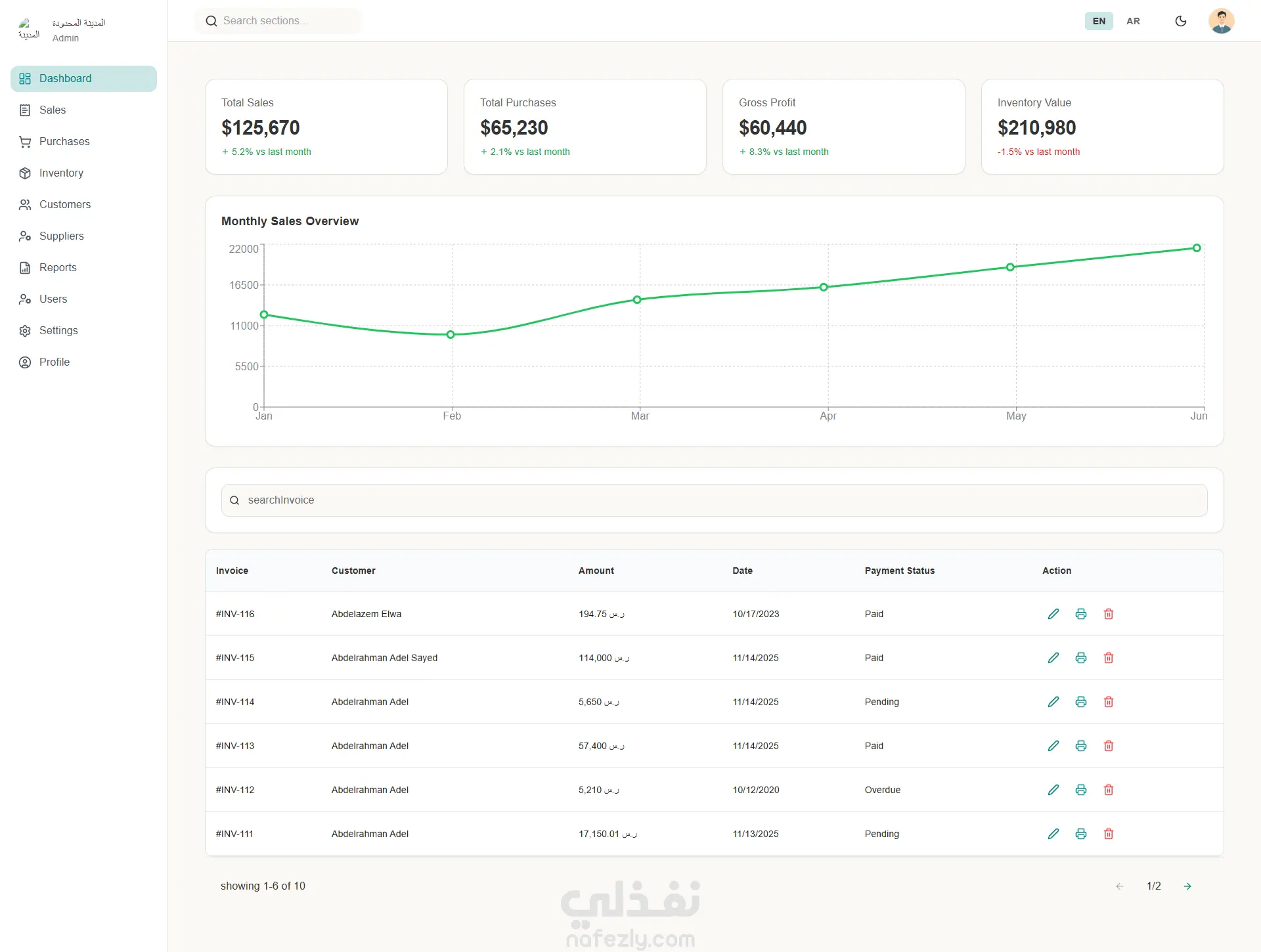Click the print icon for invoice #INV-112
The width and height of the screenshot is (1261, 952).
coord(1081,790)
